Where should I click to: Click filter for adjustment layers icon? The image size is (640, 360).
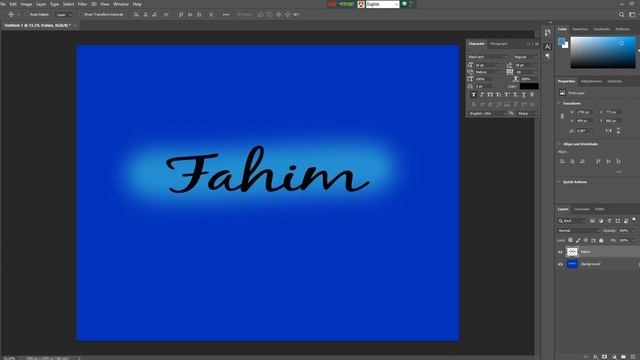(601, 221)
